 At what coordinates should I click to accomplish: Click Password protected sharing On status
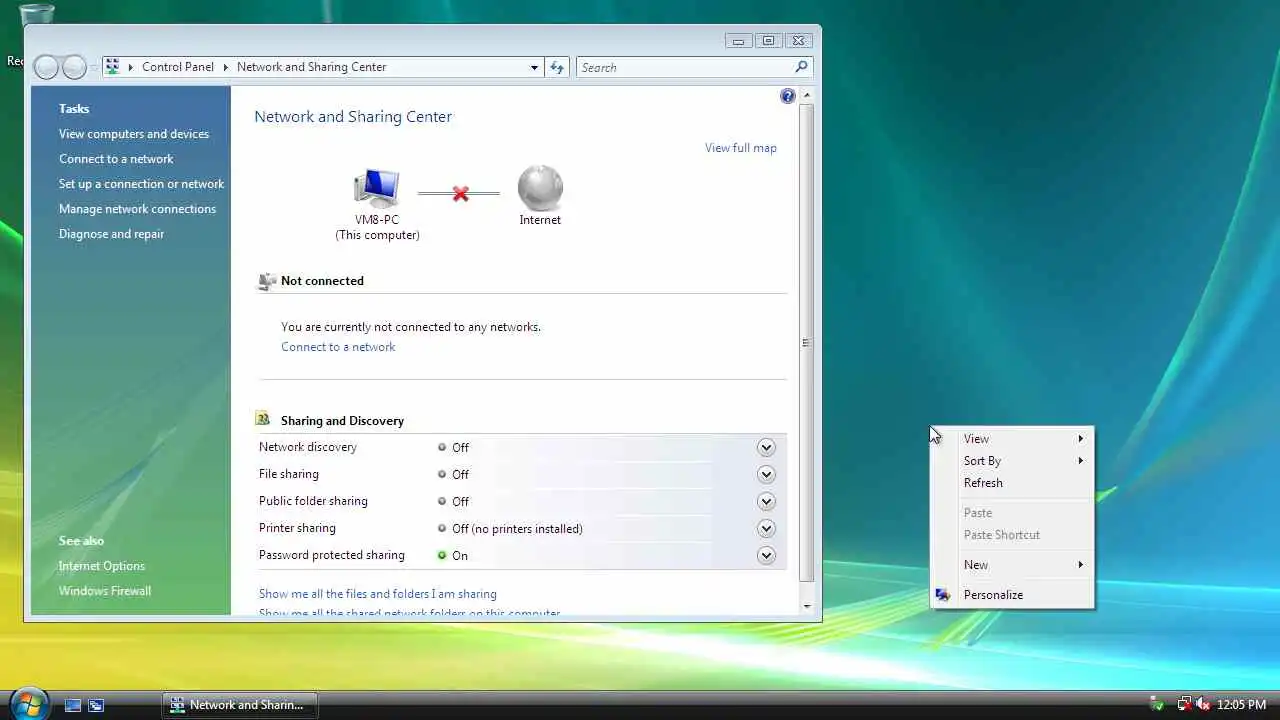[453, 556]
